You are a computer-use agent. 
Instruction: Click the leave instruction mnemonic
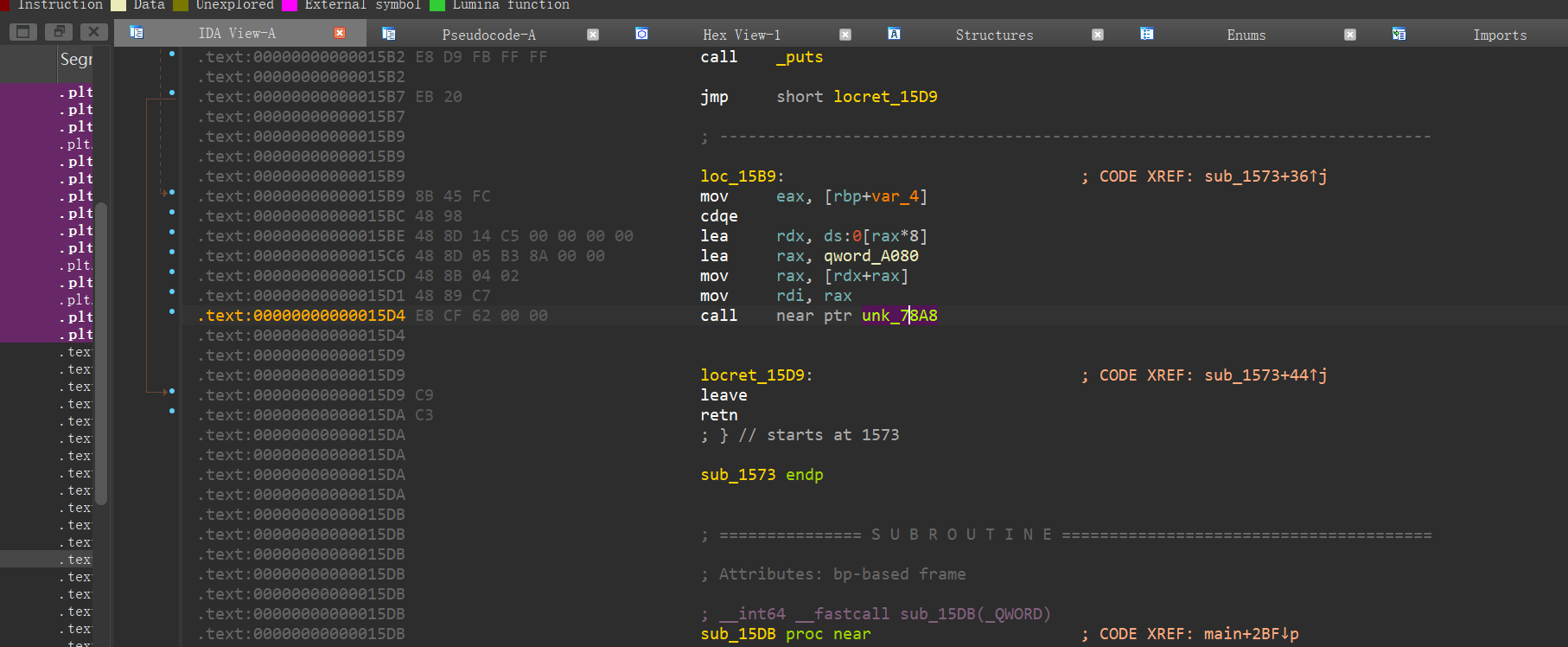pyautogui.click(x=723, y=395)
